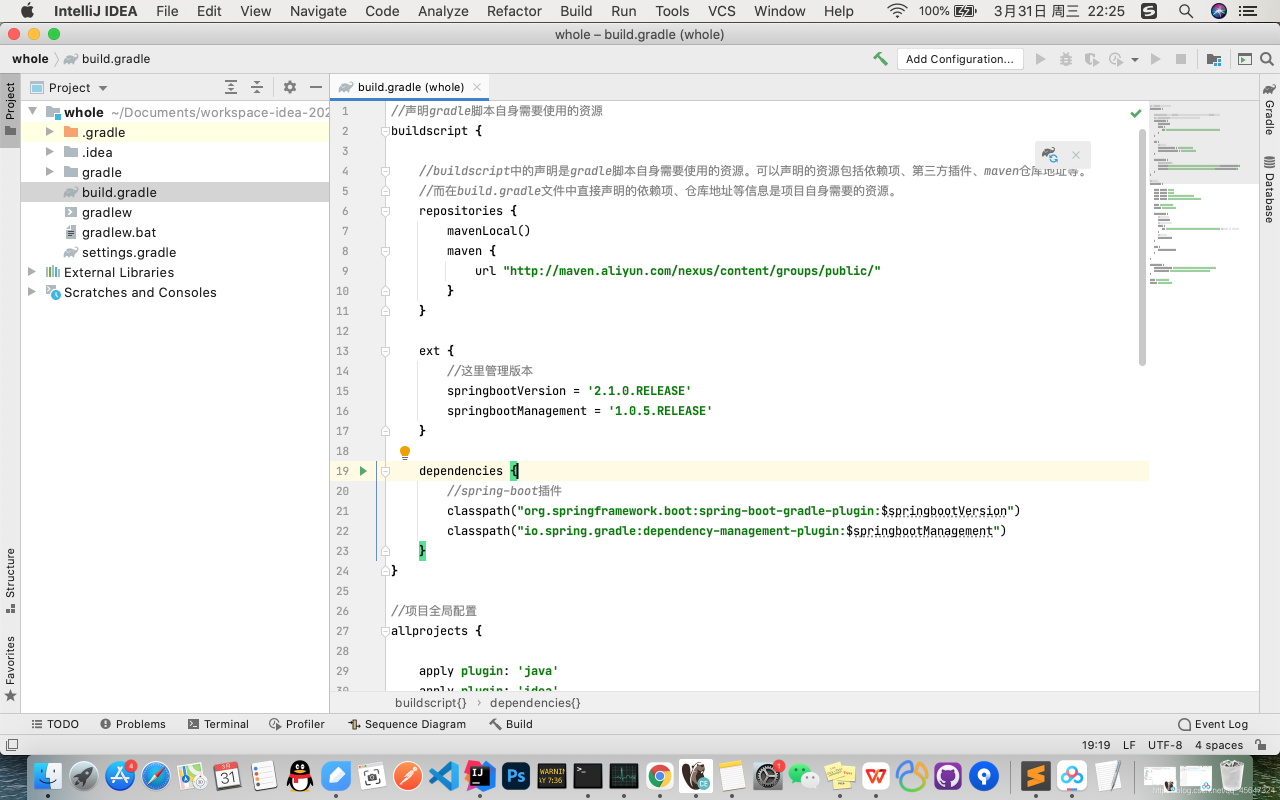The image size is (1280, 800).
Task: Switch to the Terminal tool tab
Action: click(x=217, y=724)
